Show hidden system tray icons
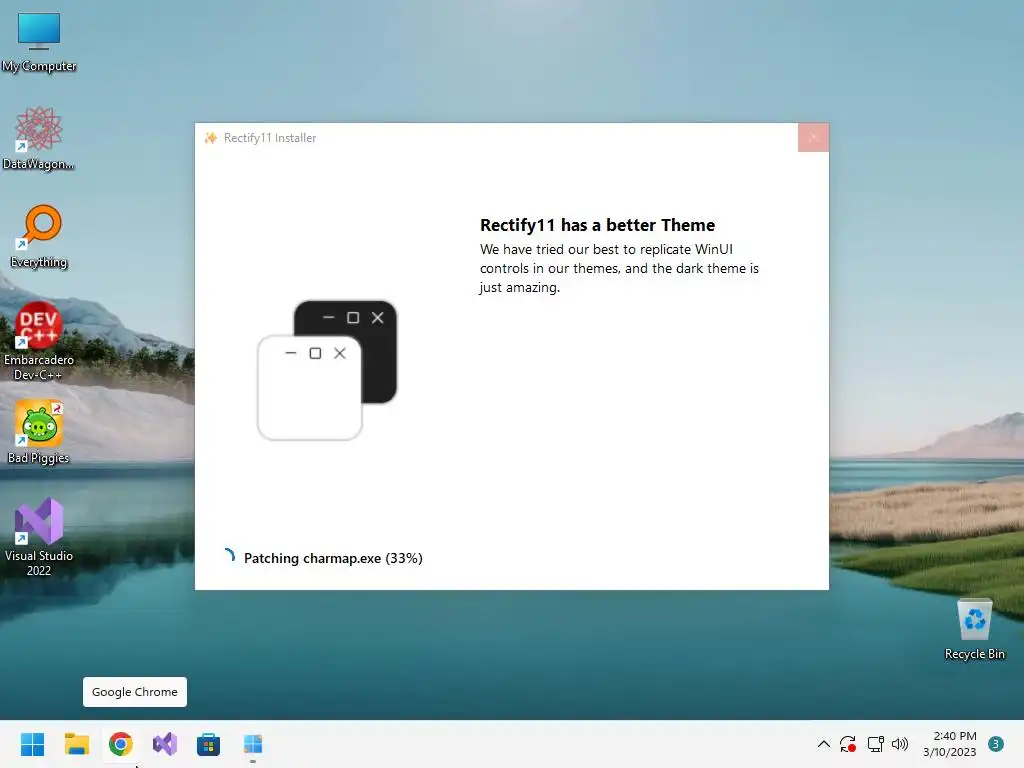1024x768 pixels. pos(824,744)
